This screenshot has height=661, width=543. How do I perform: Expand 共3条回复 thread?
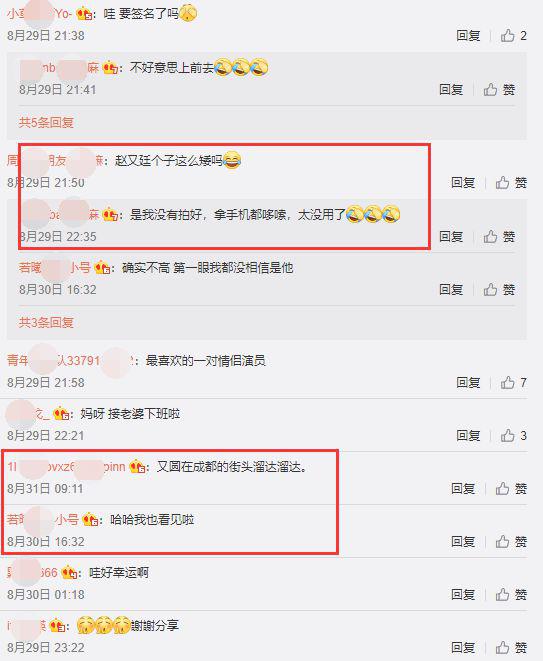(46, 322)
